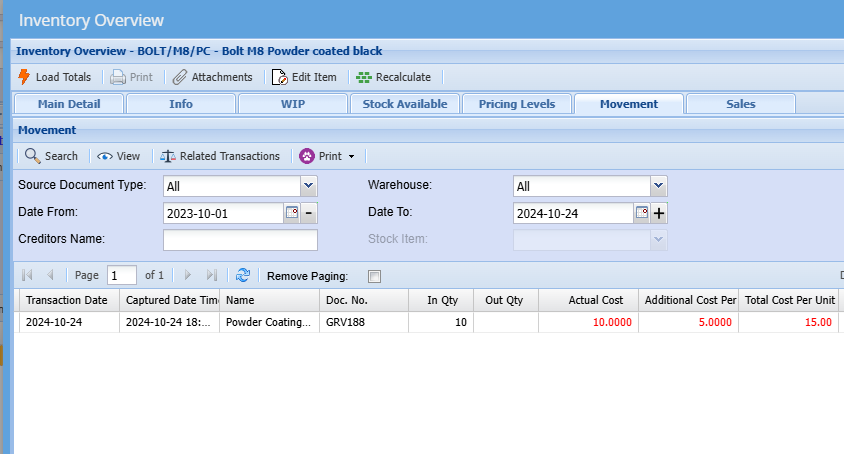Click plus button beside Date To
Screen dimensions: 844x454
tap(659, 213)
